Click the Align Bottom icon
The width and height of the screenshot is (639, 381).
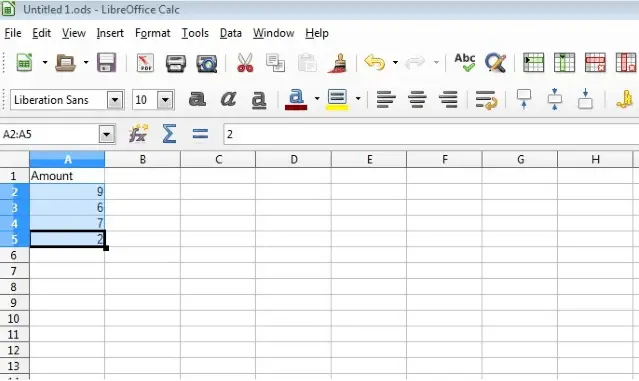coord(585,99)
